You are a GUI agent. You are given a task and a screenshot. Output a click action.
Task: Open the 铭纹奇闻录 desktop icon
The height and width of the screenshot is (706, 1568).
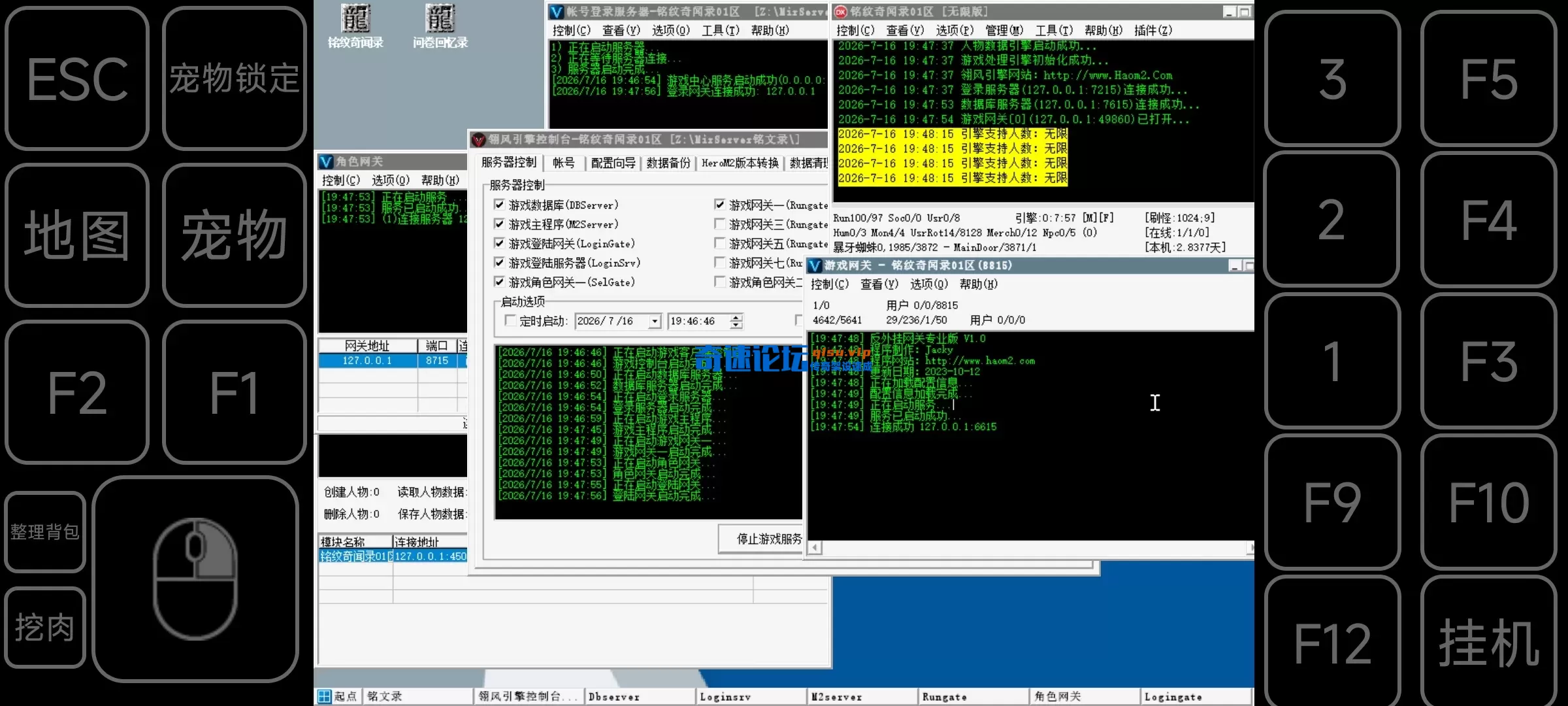(x=355, y=26)
